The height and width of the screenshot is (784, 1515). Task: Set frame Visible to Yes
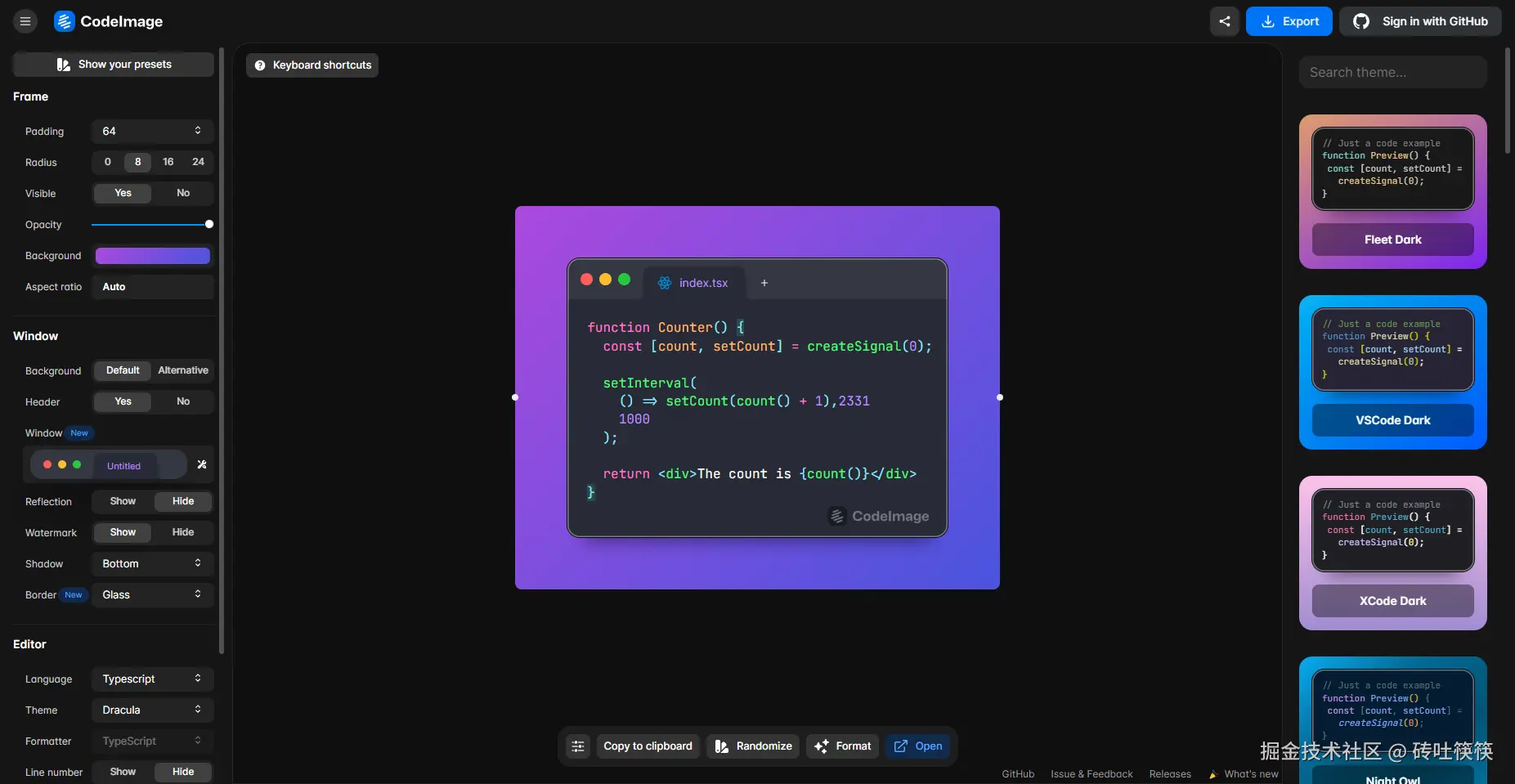pyautogui.click(x=123, y=193)
